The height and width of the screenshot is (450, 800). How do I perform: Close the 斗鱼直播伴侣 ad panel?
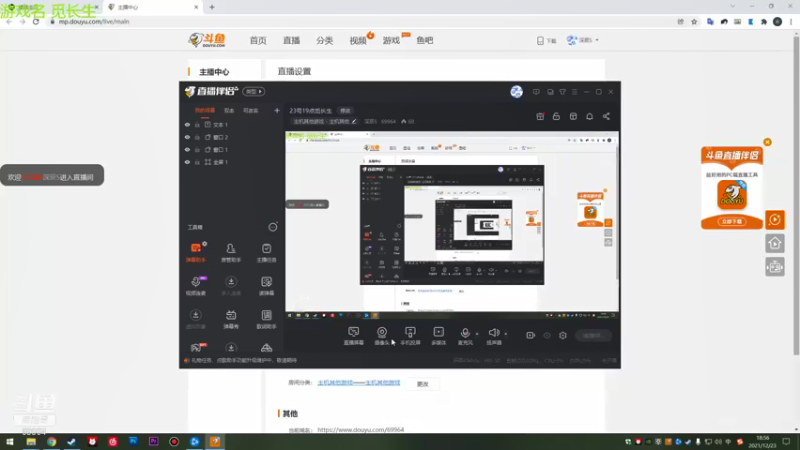point(767,142)
